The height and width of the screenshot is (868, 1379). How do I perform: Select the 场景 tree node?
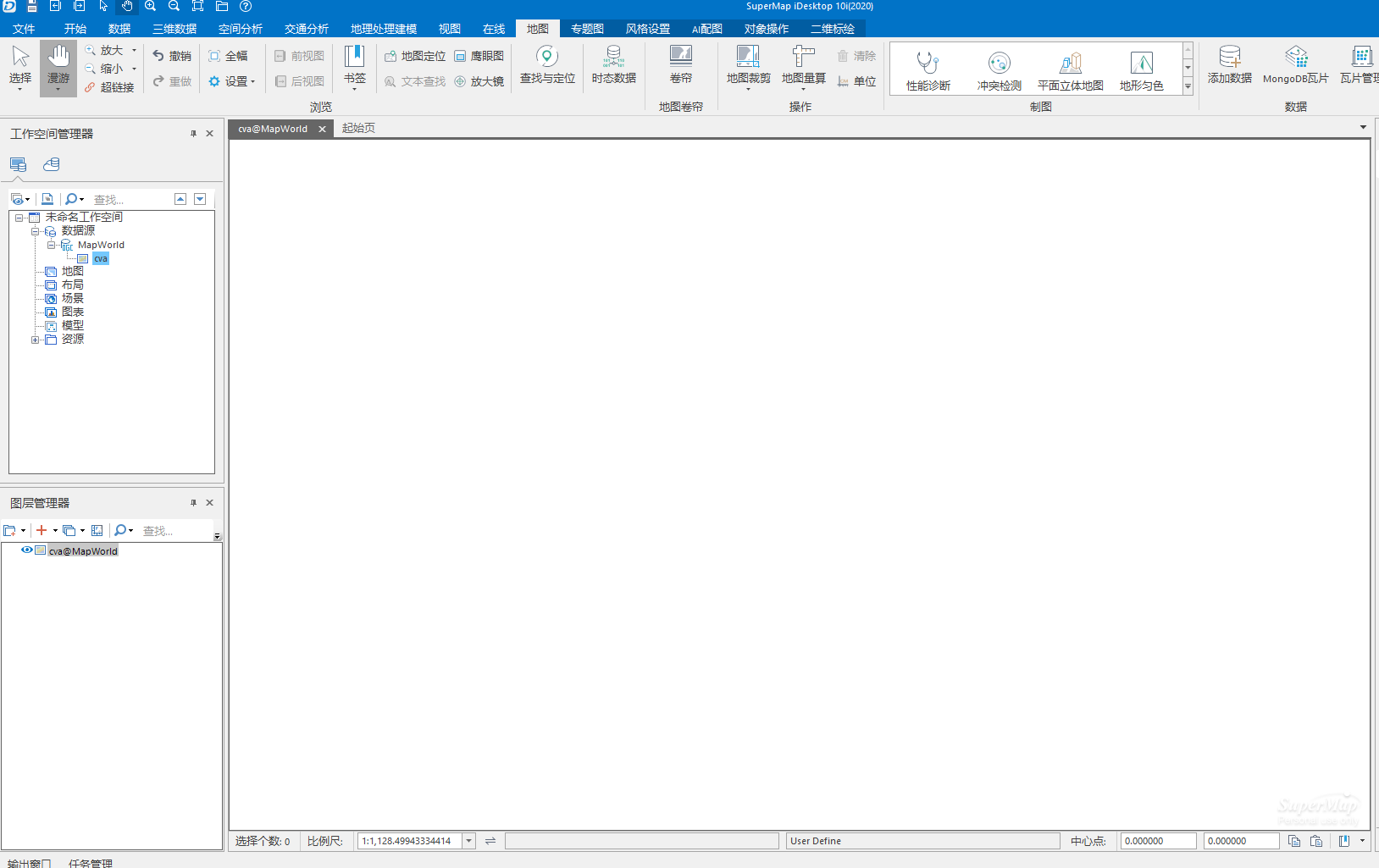point(73,299)
